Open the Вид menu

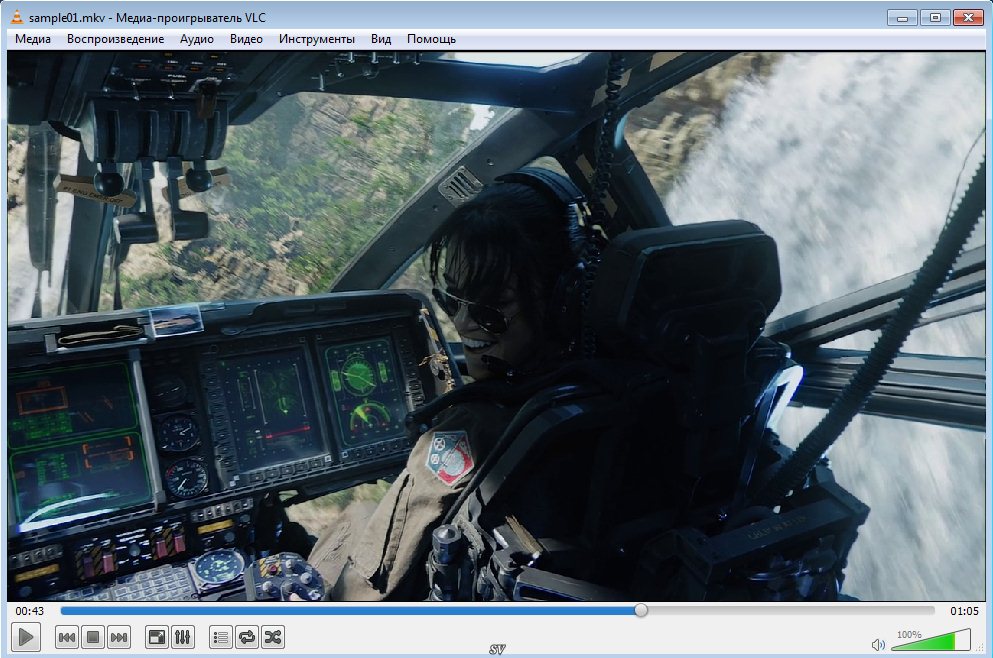(381, 39)
